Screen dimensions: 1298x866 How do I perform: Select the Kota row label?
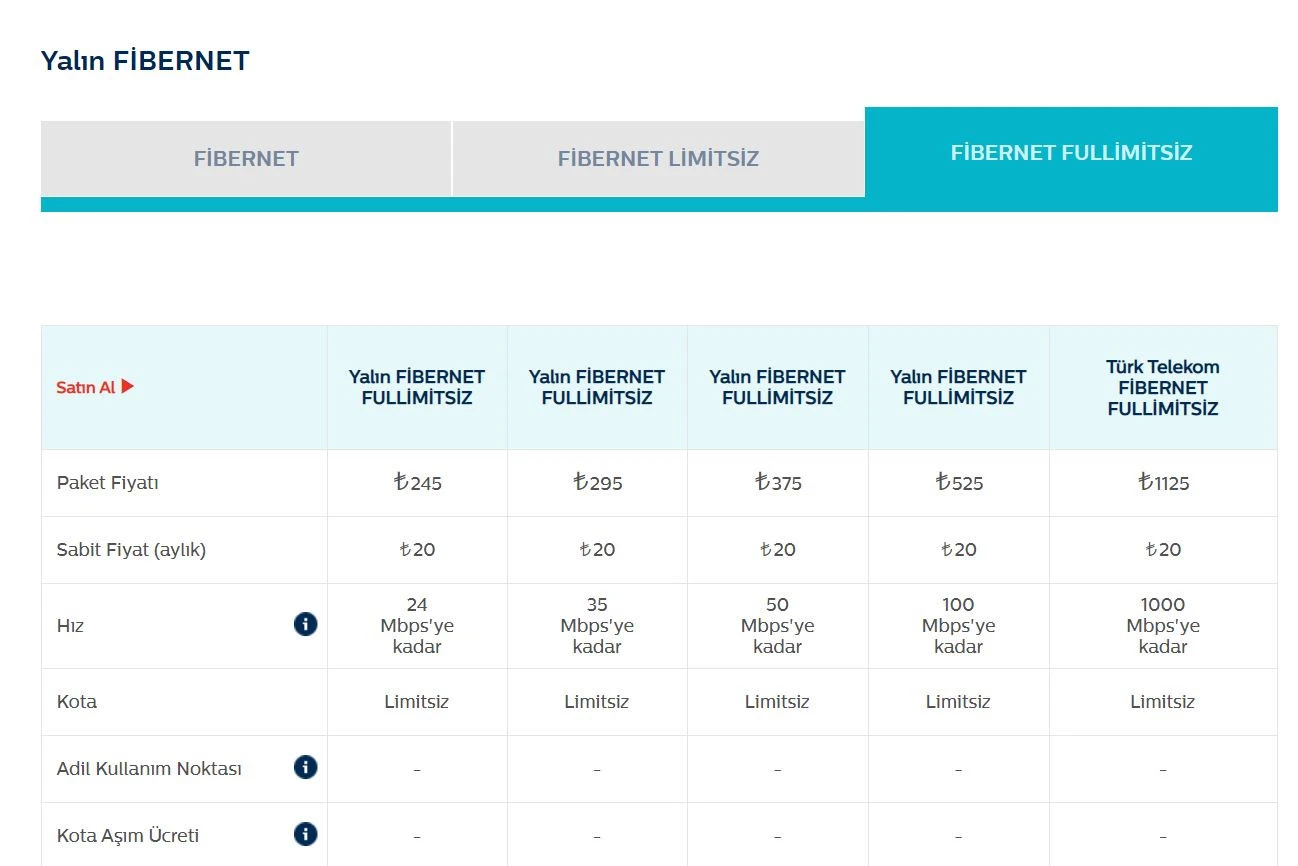77,702
